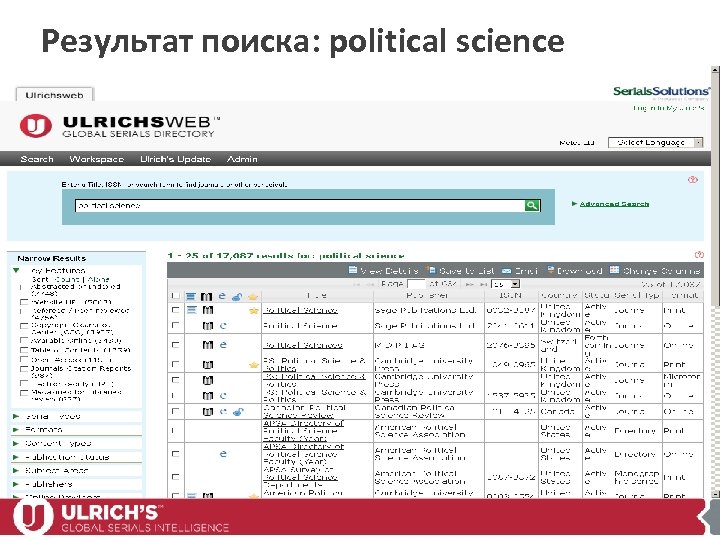720x540 pixels.
Task: Collapse the Key Features filter section
Action: click(17, 270)
